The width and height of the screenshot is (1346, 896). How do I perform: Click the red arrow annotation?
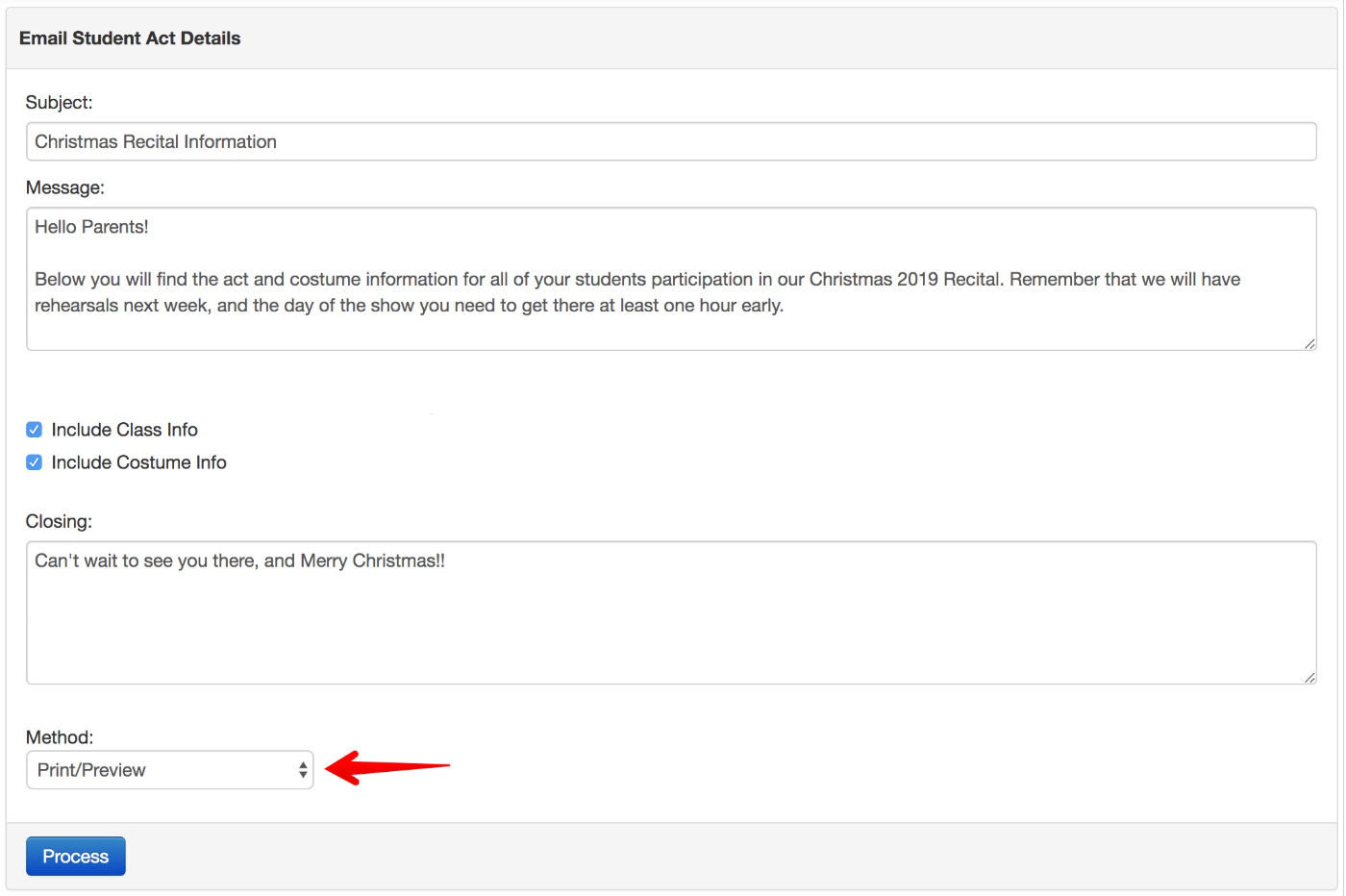388,767
